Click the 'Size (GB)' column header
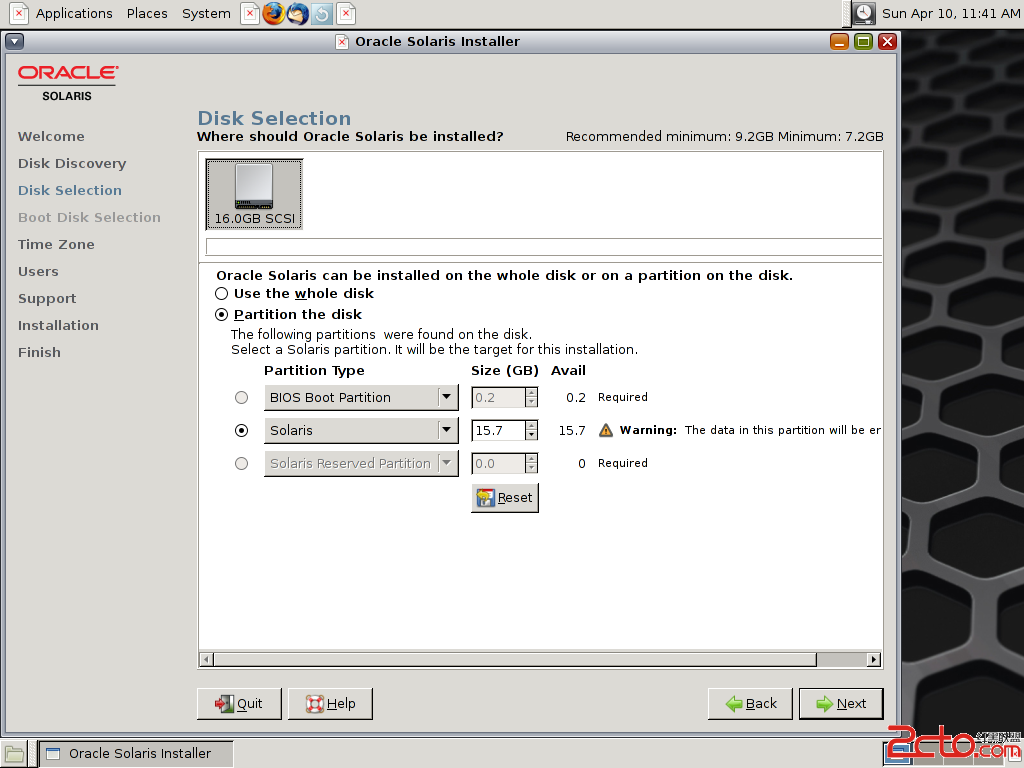The width and height of the screenshot is (1024, 768). click(x=505, y=371)
